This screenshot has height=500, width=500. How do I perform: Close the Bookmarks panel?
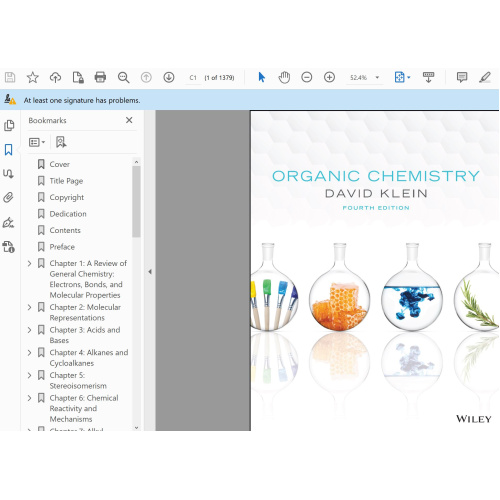(x=129, y=120)
